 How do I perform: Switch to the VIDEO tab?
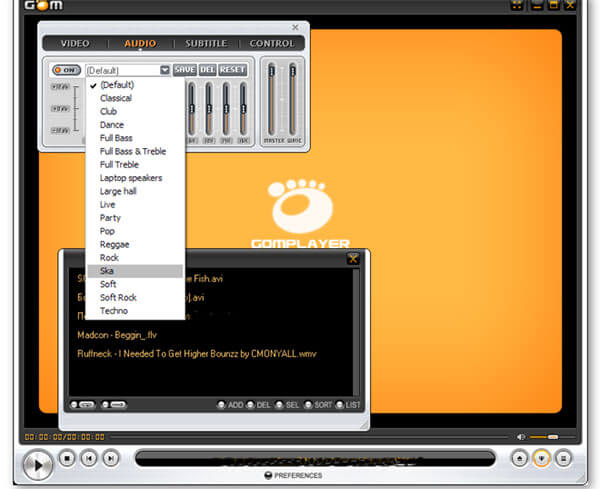(x=75, y=43)
